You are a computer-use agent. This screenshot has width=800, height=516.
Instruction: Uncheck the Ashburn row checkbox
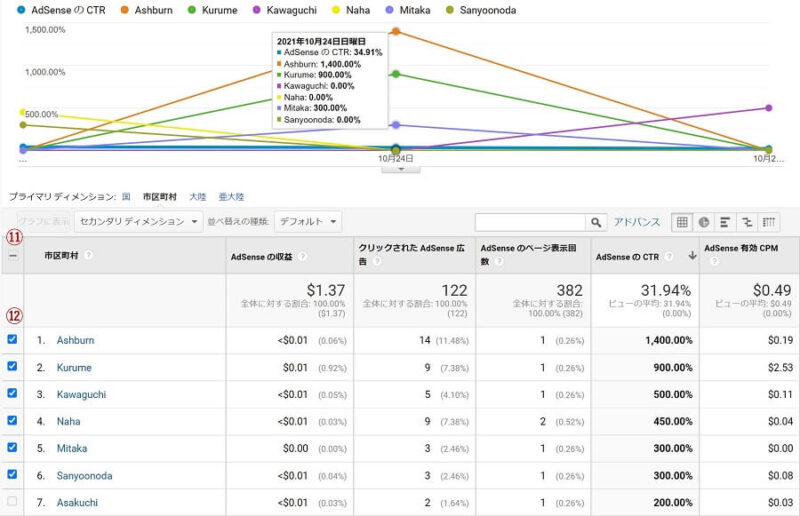(x=12, y=339)
